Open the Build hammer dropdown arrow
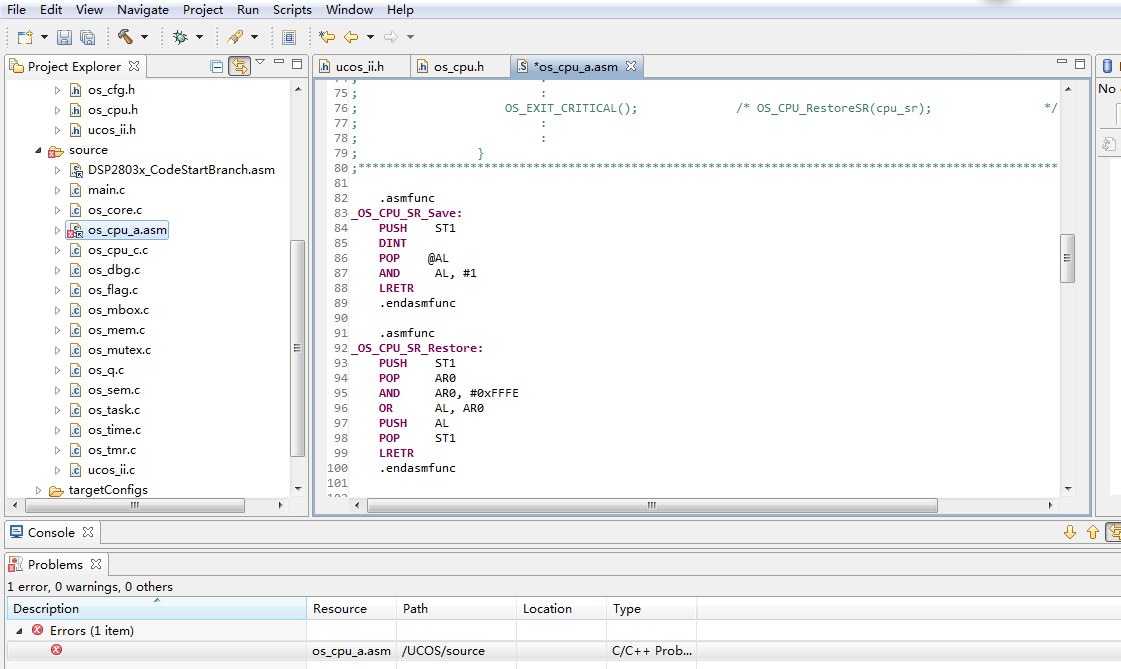This screenshot has width=1121, height=669. click(145, 38)
